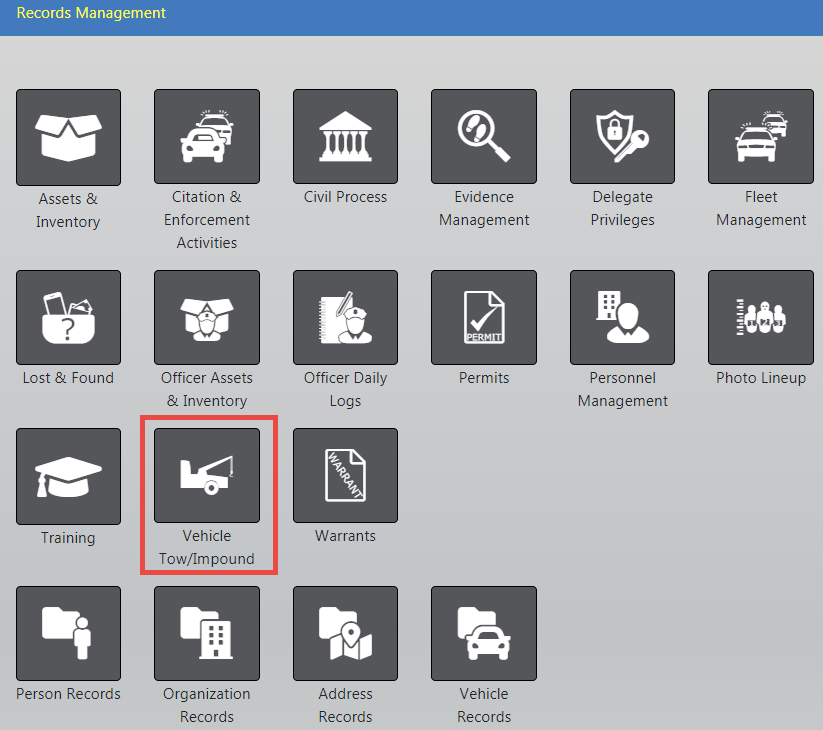This screenshot has width=823, height=730.
Task: Open Training graduation cap icon
Action: tap(68, 476)
